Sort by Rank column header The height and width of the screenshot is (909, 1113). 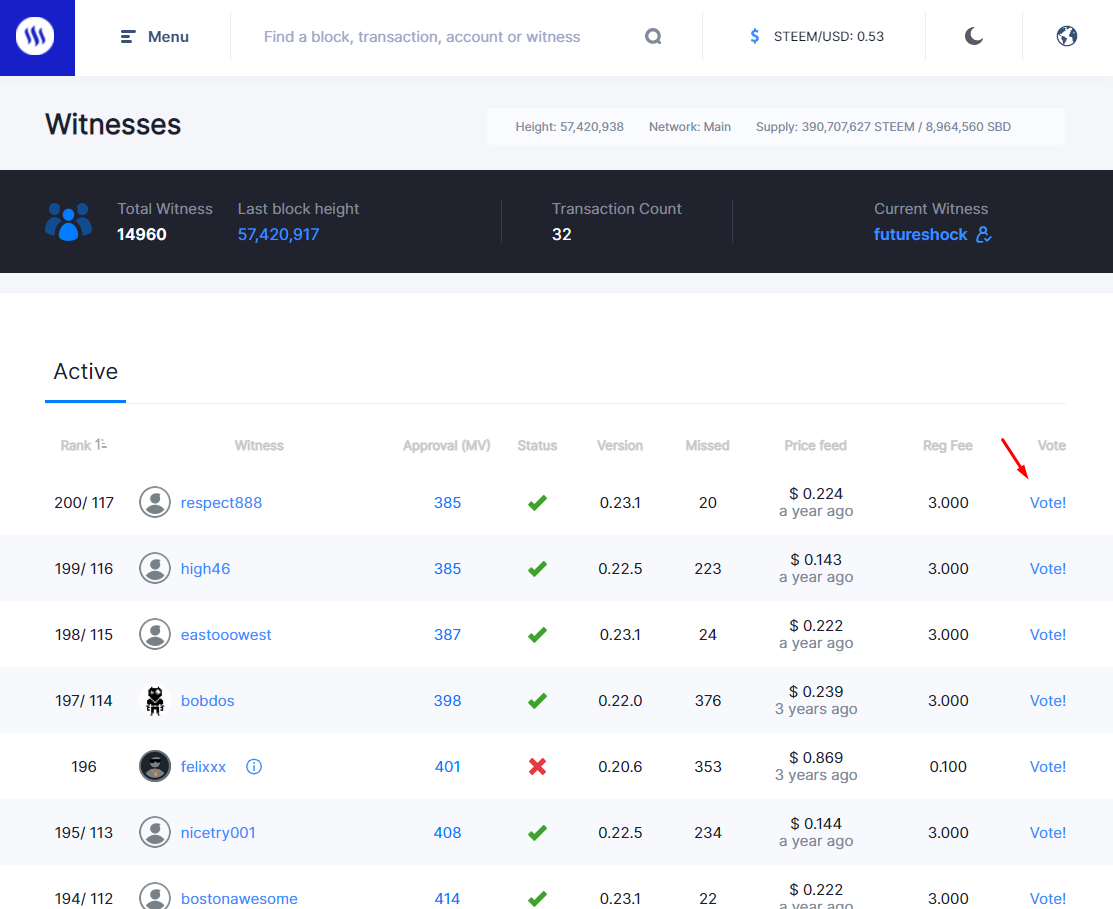tap(83, 446)
